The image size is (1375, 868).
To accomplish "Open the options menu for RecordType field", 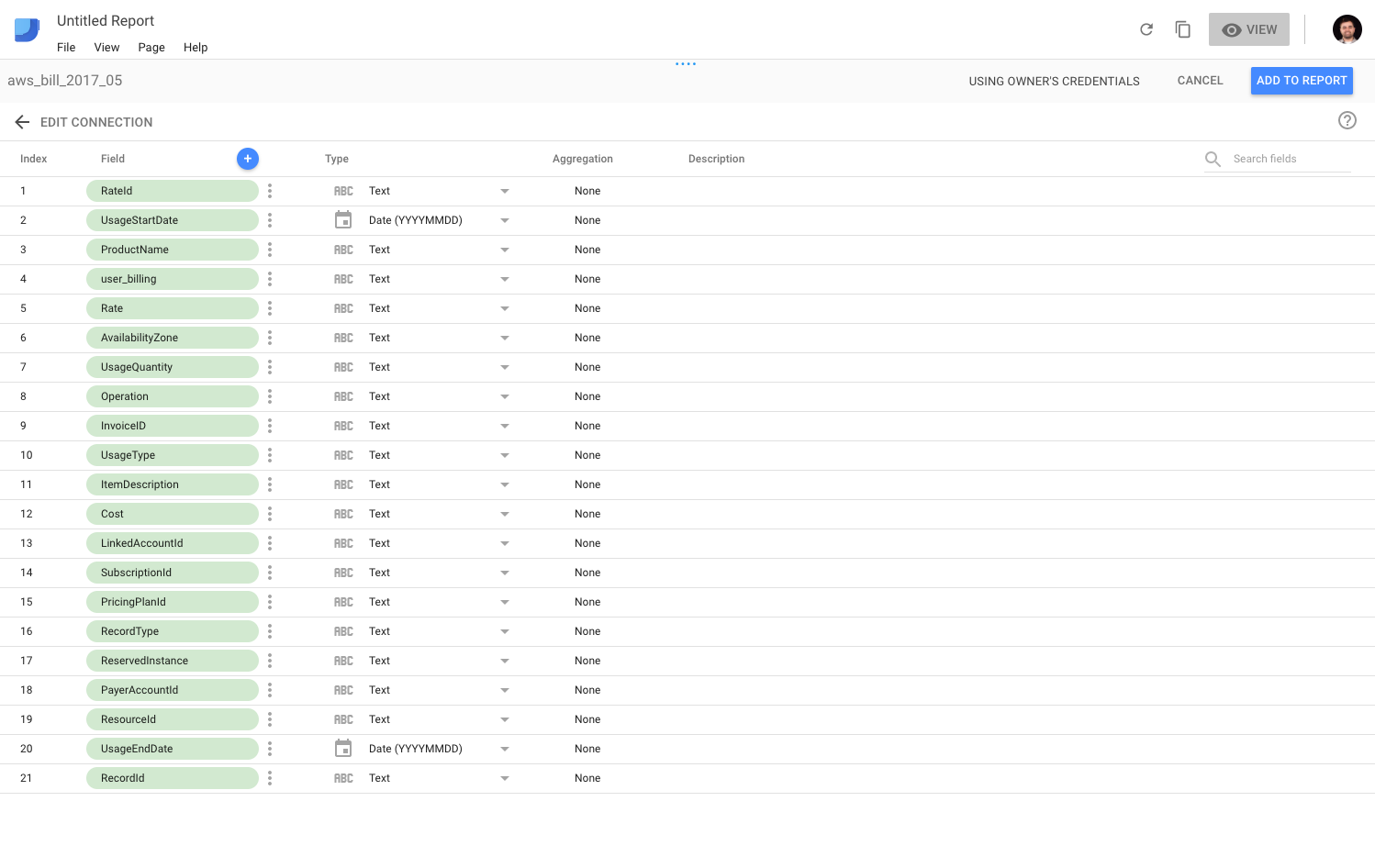I will pos(270,631).
